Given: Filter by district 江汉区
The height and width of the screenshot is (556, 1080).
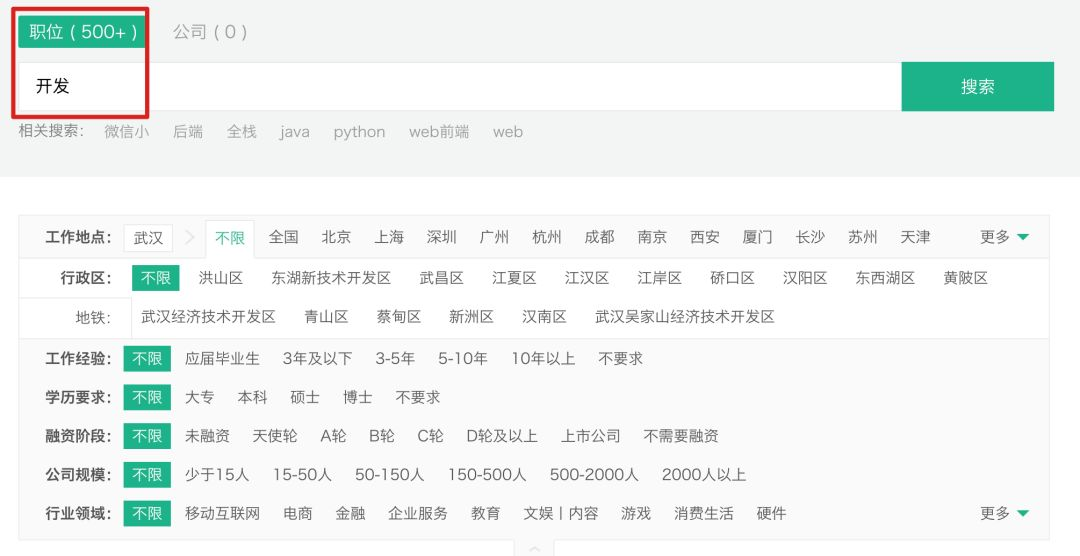Looking at the screenshot, I should (587, 278).
